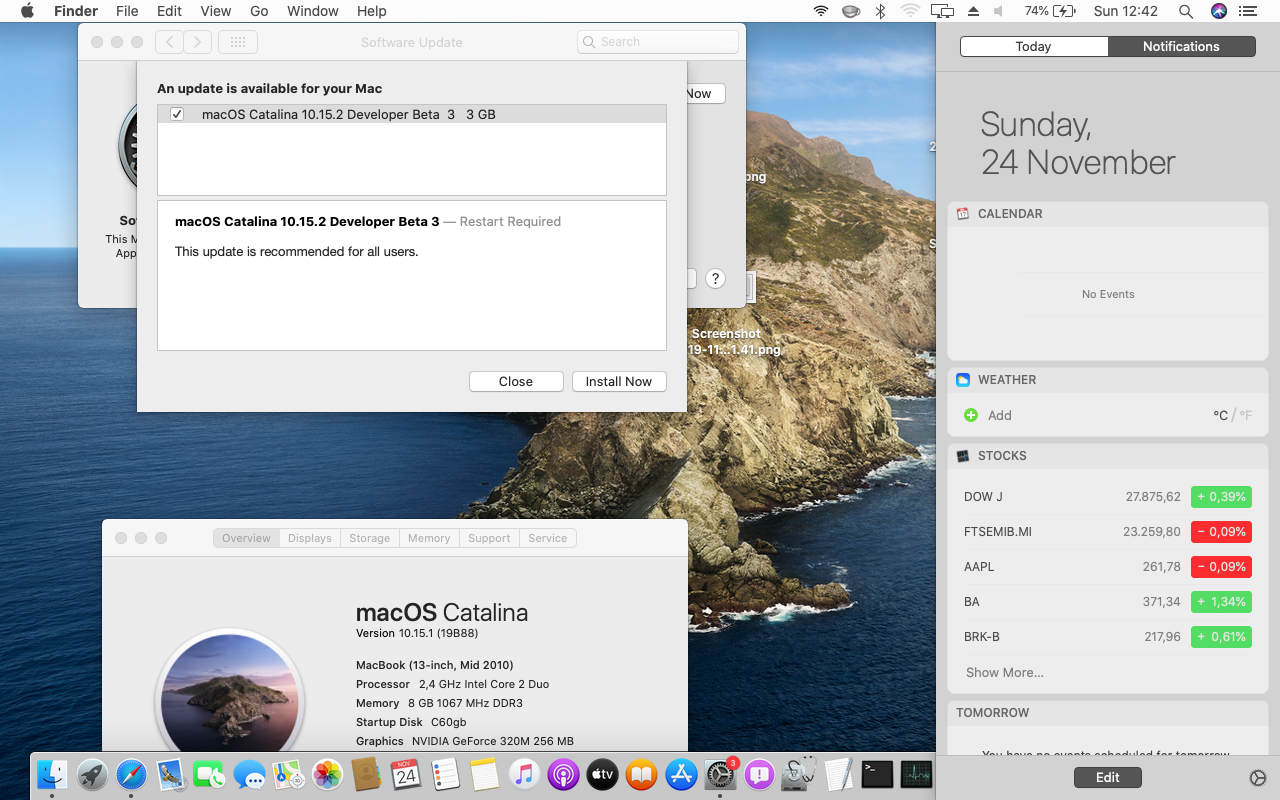Open Service tab in About This Mac

click(x=548, y=538)
